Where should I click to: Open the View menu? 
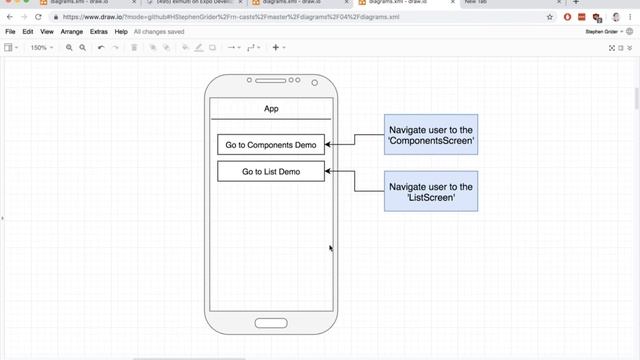pos(47,31)
